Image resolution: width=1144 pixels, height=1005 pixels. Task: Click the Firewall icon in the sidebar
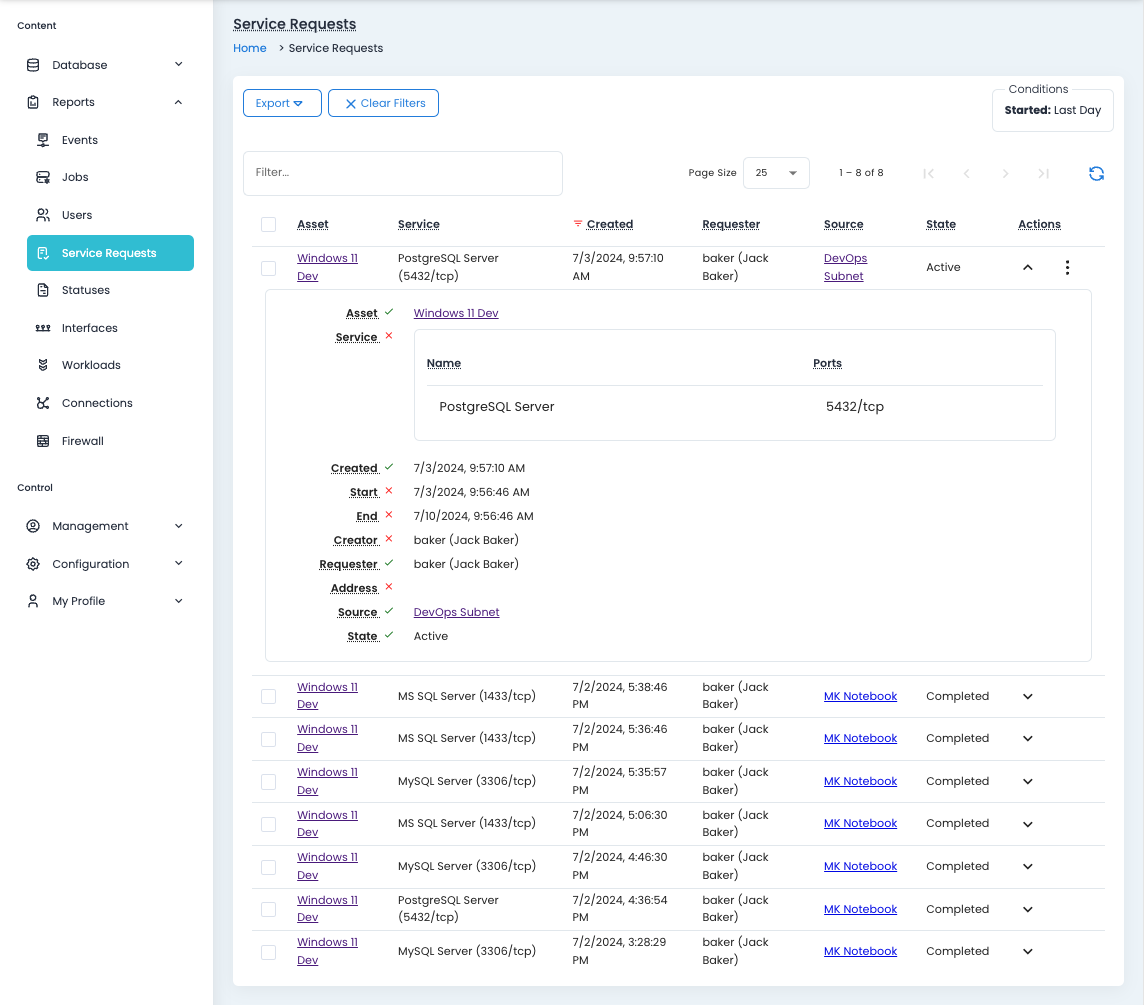coord(43,441)
